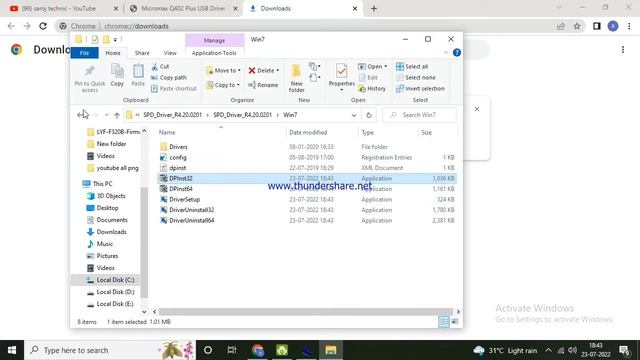This screenshot has width=640, height=360.
Task: Sort by Type column header
Action: pos(367,133)
